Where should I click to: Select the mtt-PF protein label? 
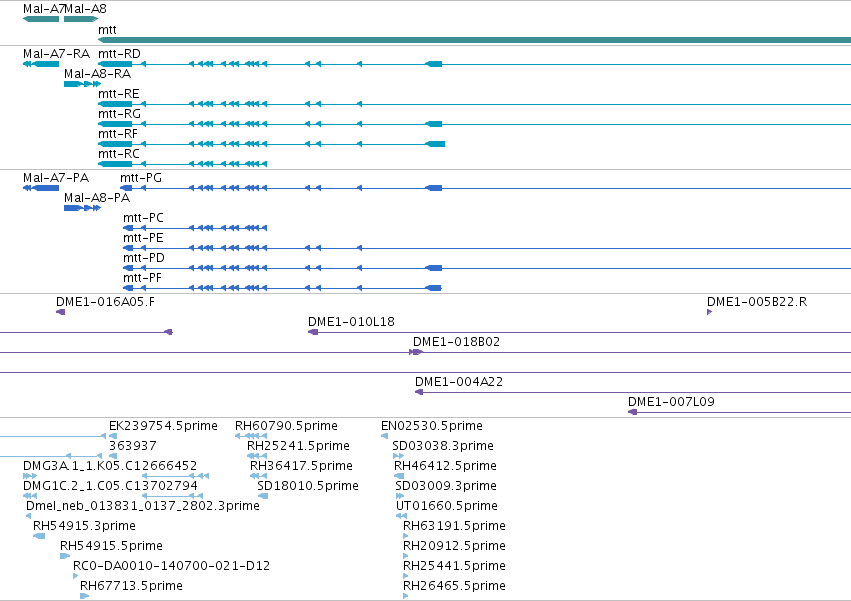[x=143, y=279]
